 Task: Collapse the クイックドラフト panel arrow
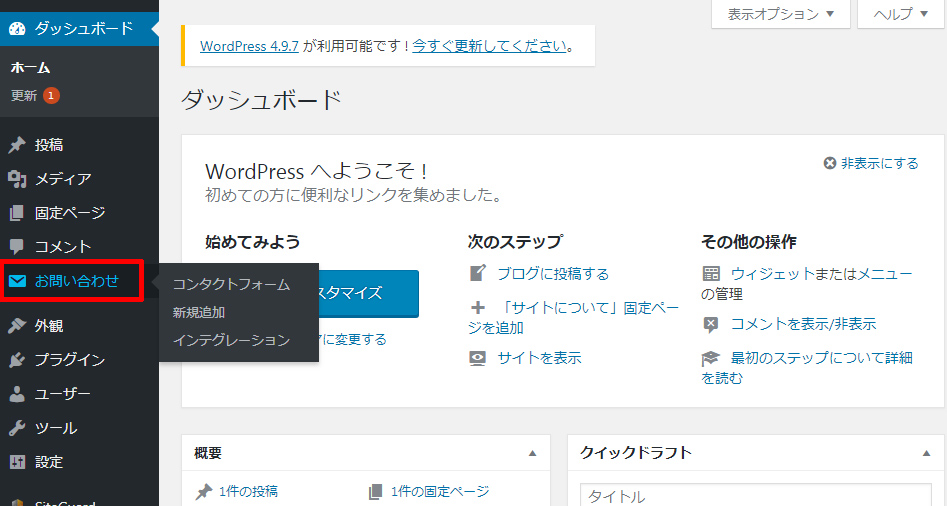(926, 453)
